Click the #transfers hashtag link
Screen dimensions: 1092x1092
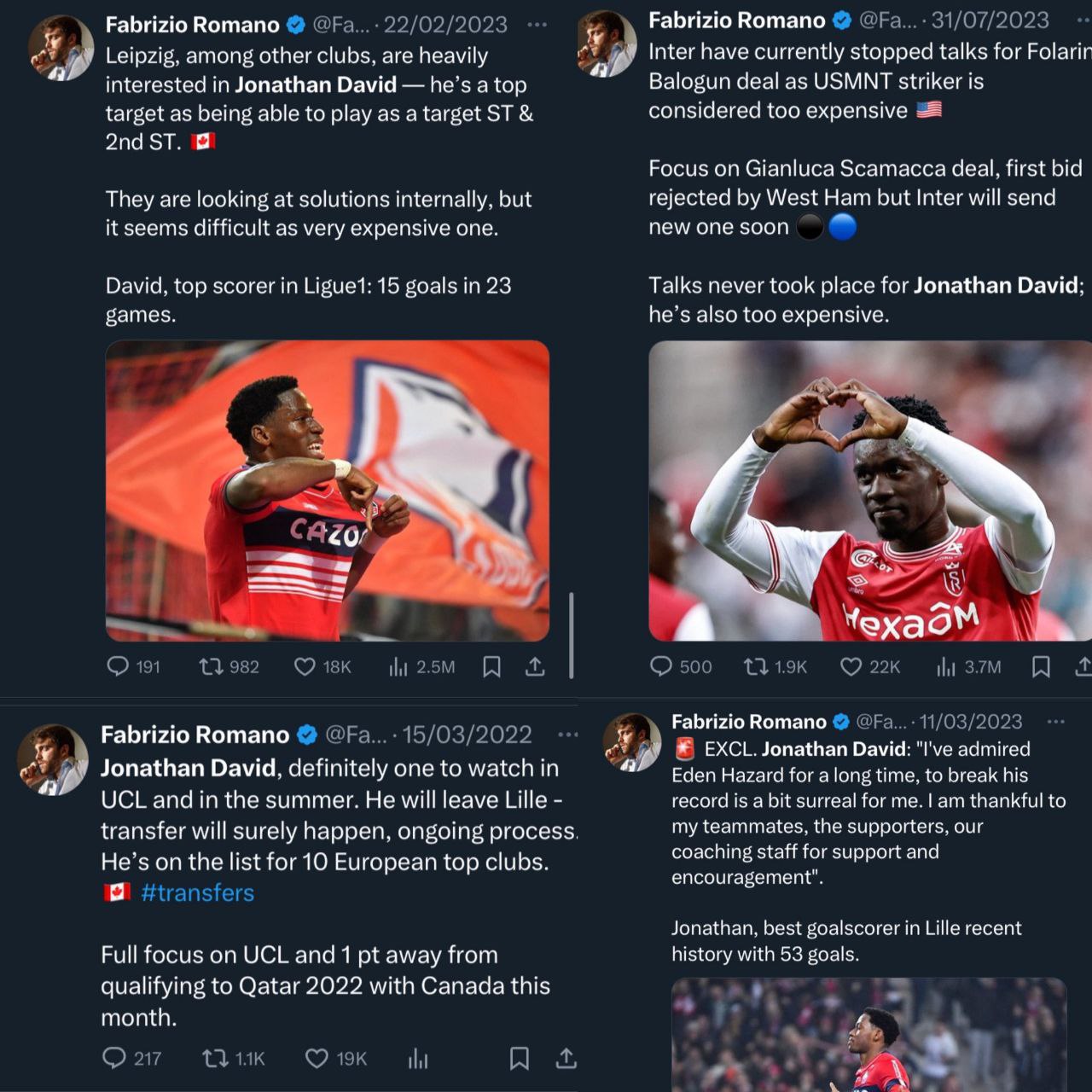pyautogui.click(x=198, y=892)
